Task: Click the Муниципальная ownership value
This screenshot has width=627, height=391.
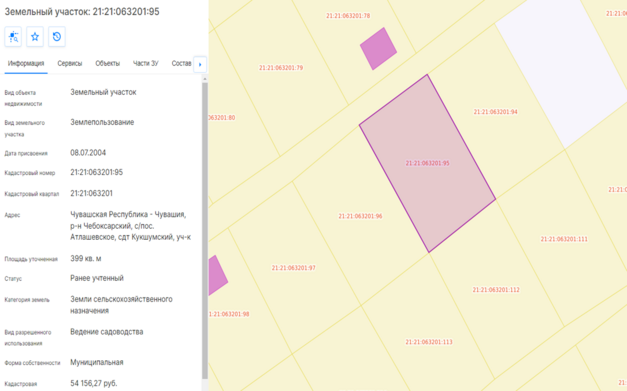Action: point(97,362)
